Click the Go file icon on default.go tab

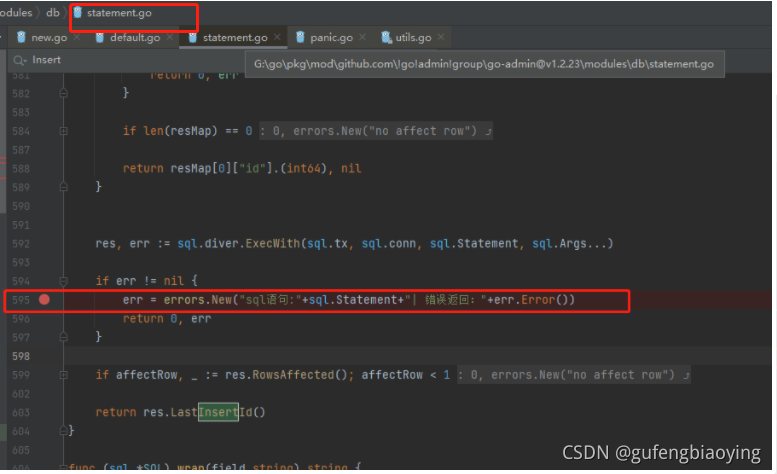coord(100,37)
